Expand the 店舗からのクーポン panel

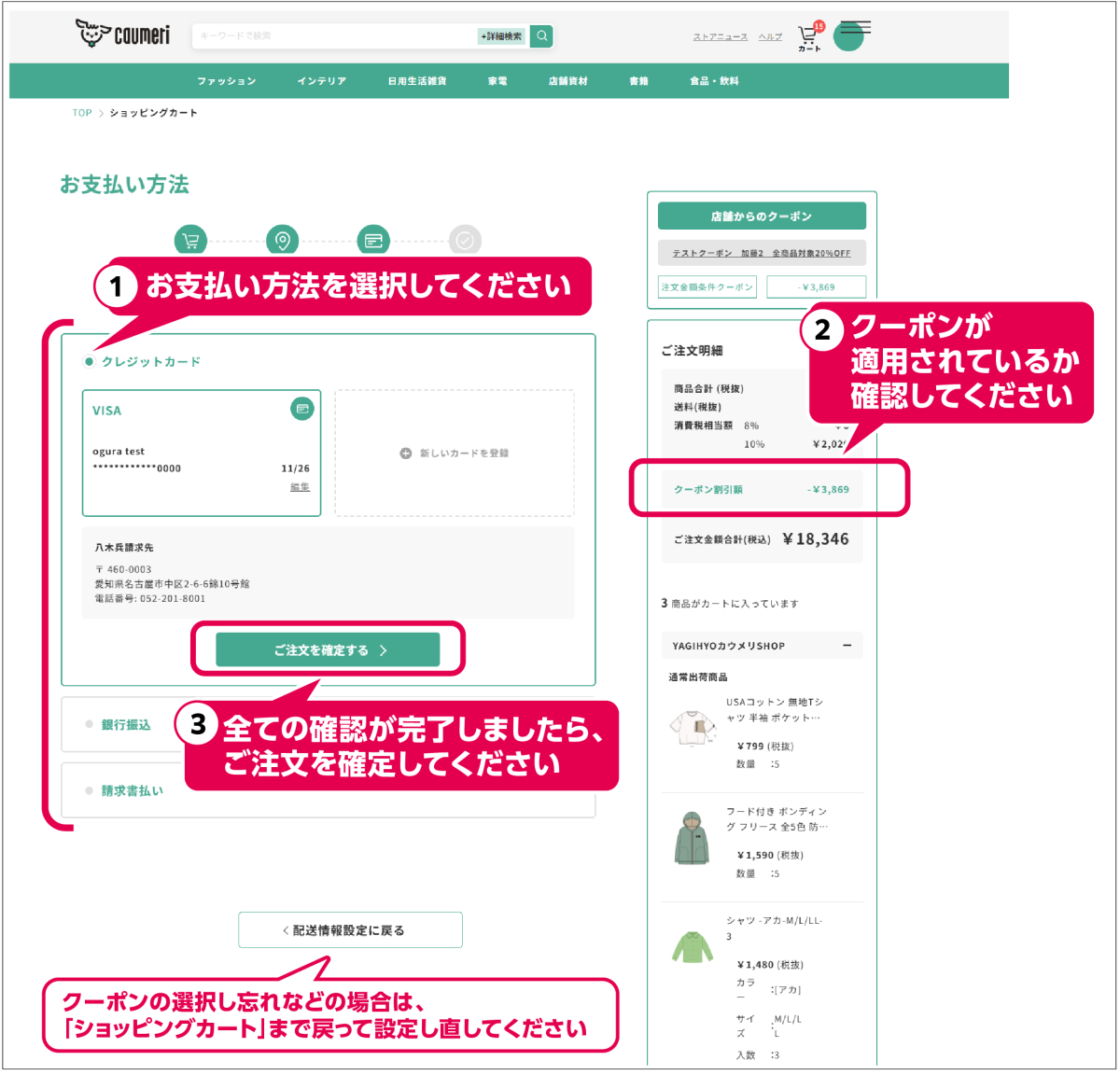coord(762,216)
